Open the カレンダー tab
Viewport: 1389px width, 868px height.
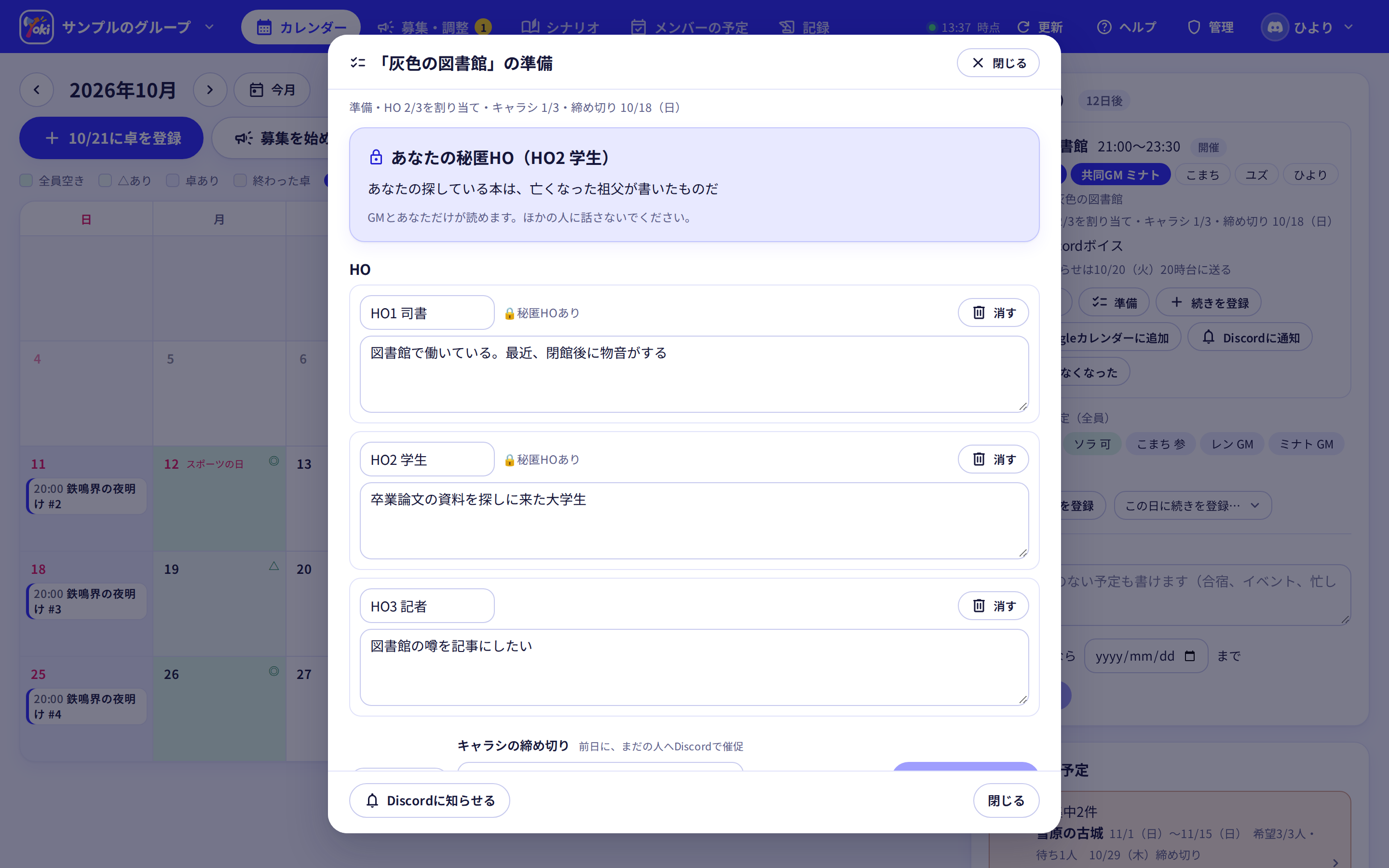coord(301,27)
